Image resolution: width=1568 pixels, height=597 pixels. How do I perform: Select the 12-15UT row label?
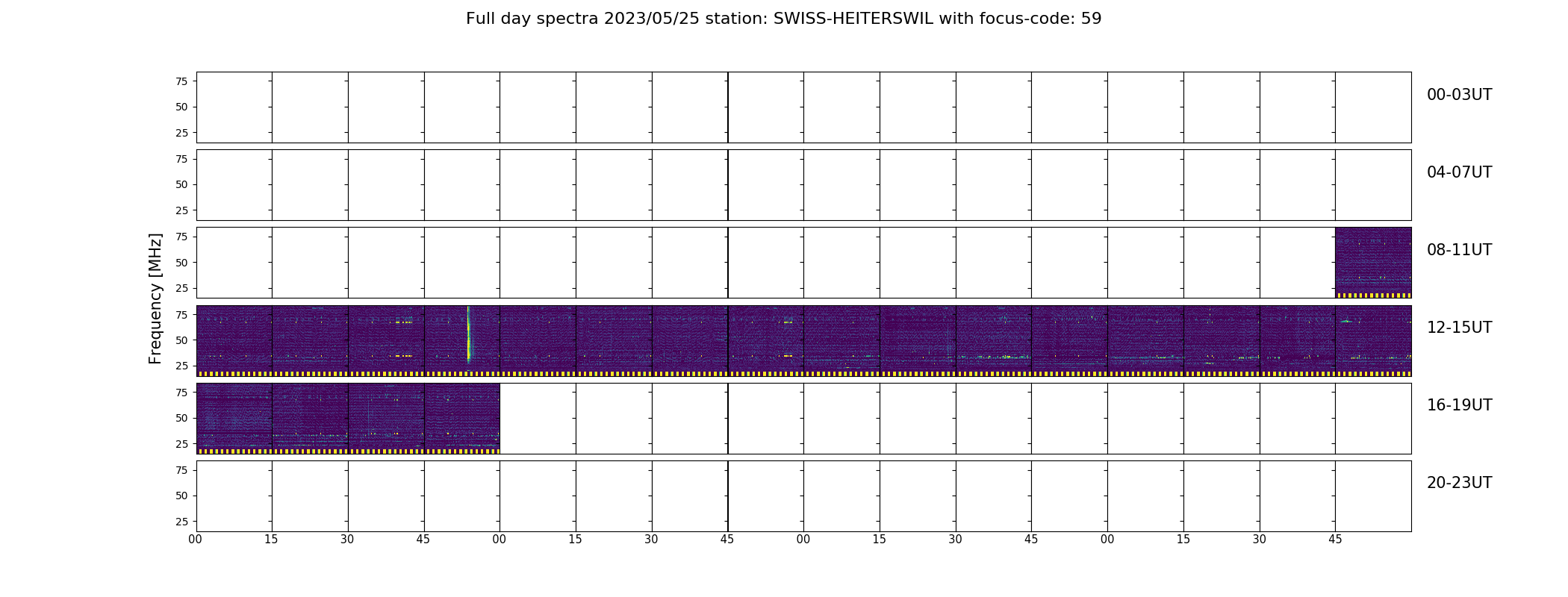click(x=1459, y=328)
